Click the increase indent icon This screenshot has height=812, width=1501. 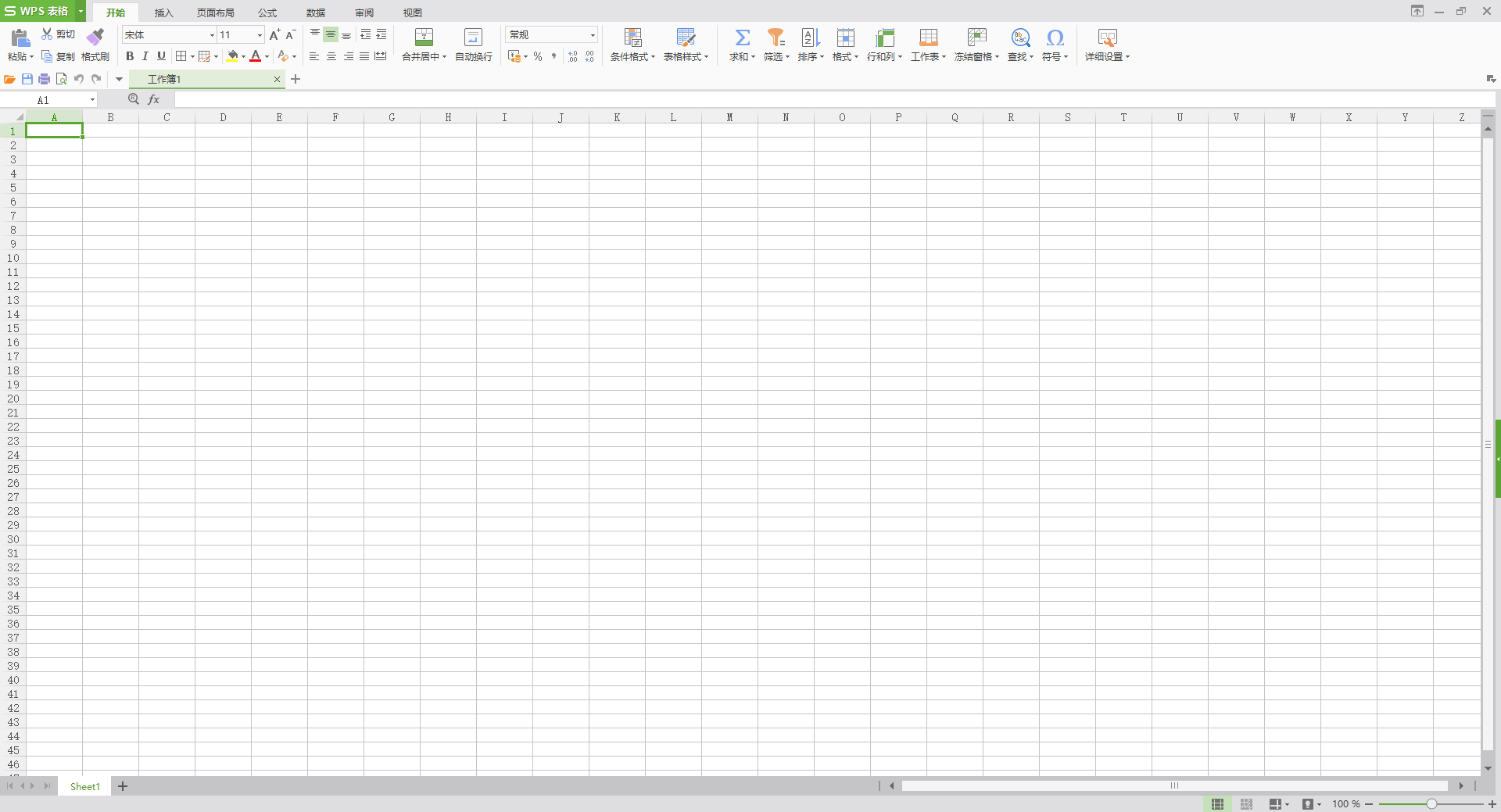tap(382, 34)
